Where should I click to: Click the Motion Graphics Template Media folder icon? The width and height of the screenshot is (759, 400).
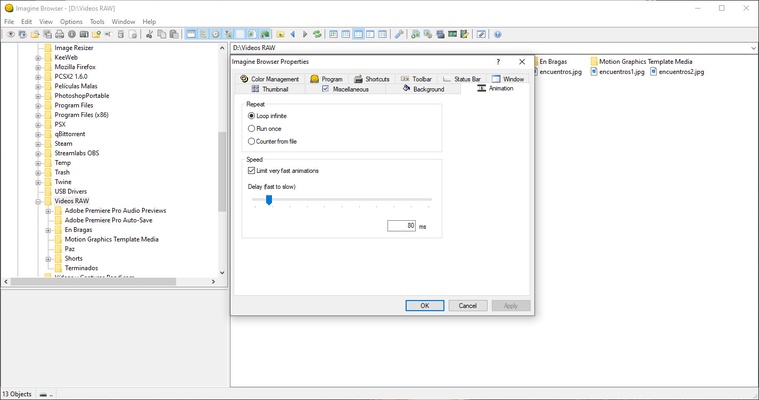594,61
